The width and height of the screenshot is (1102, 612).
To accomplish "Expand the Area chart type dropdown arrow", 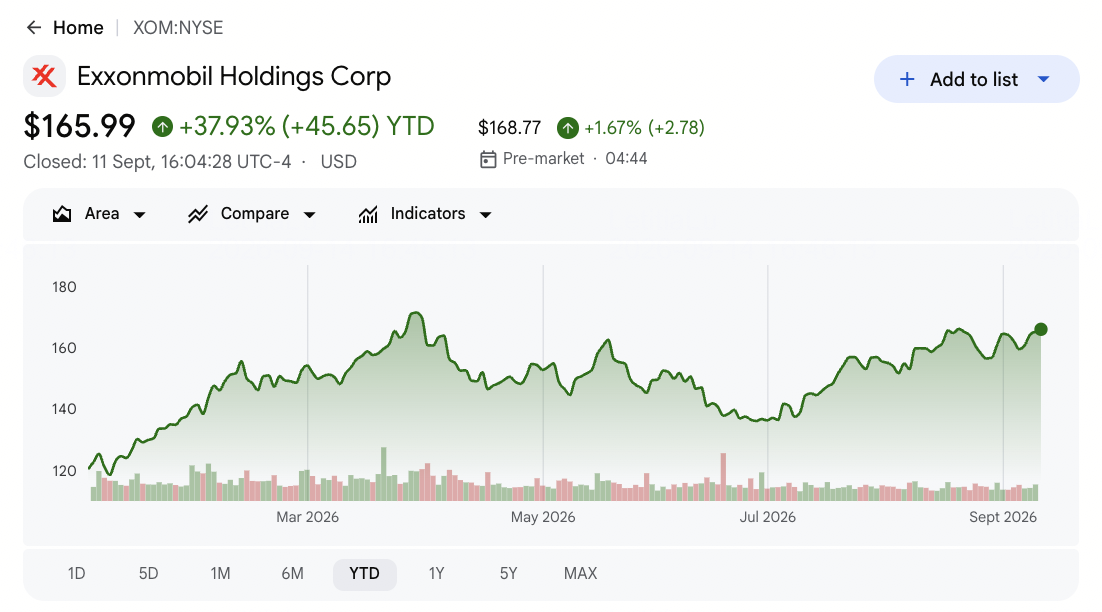I will (139, 214).
